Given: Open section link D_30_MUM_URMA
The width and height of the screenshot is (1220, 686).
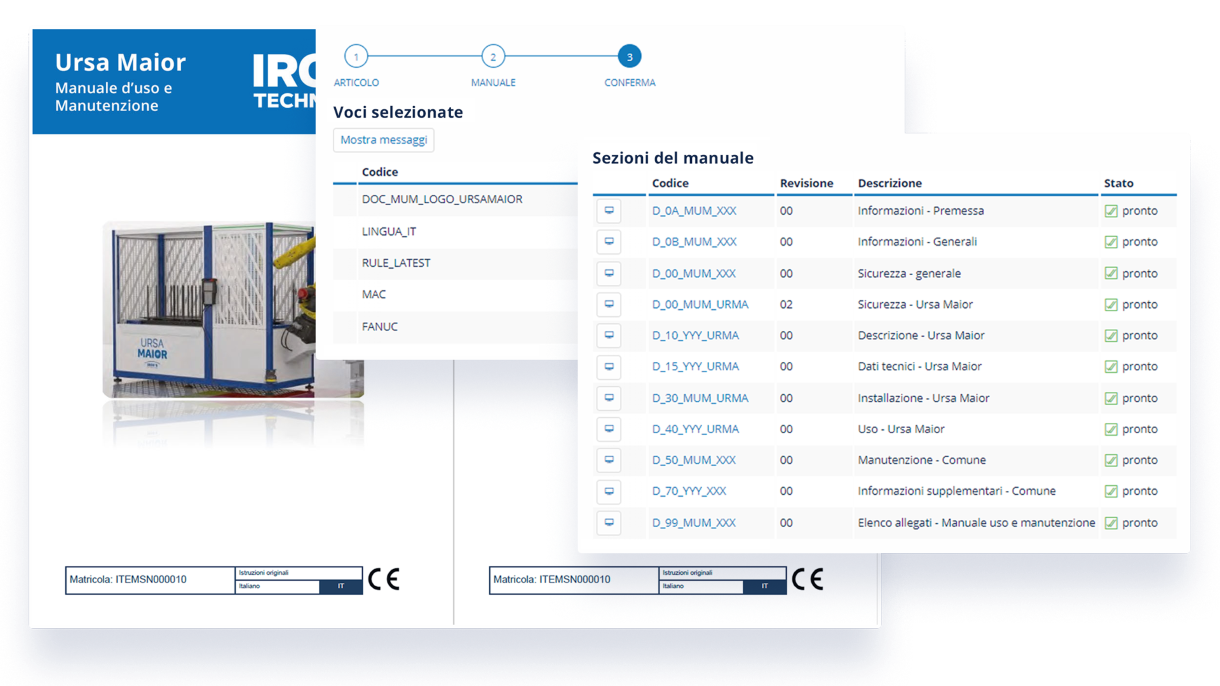Looking at the screenshot, I should 700,398.
